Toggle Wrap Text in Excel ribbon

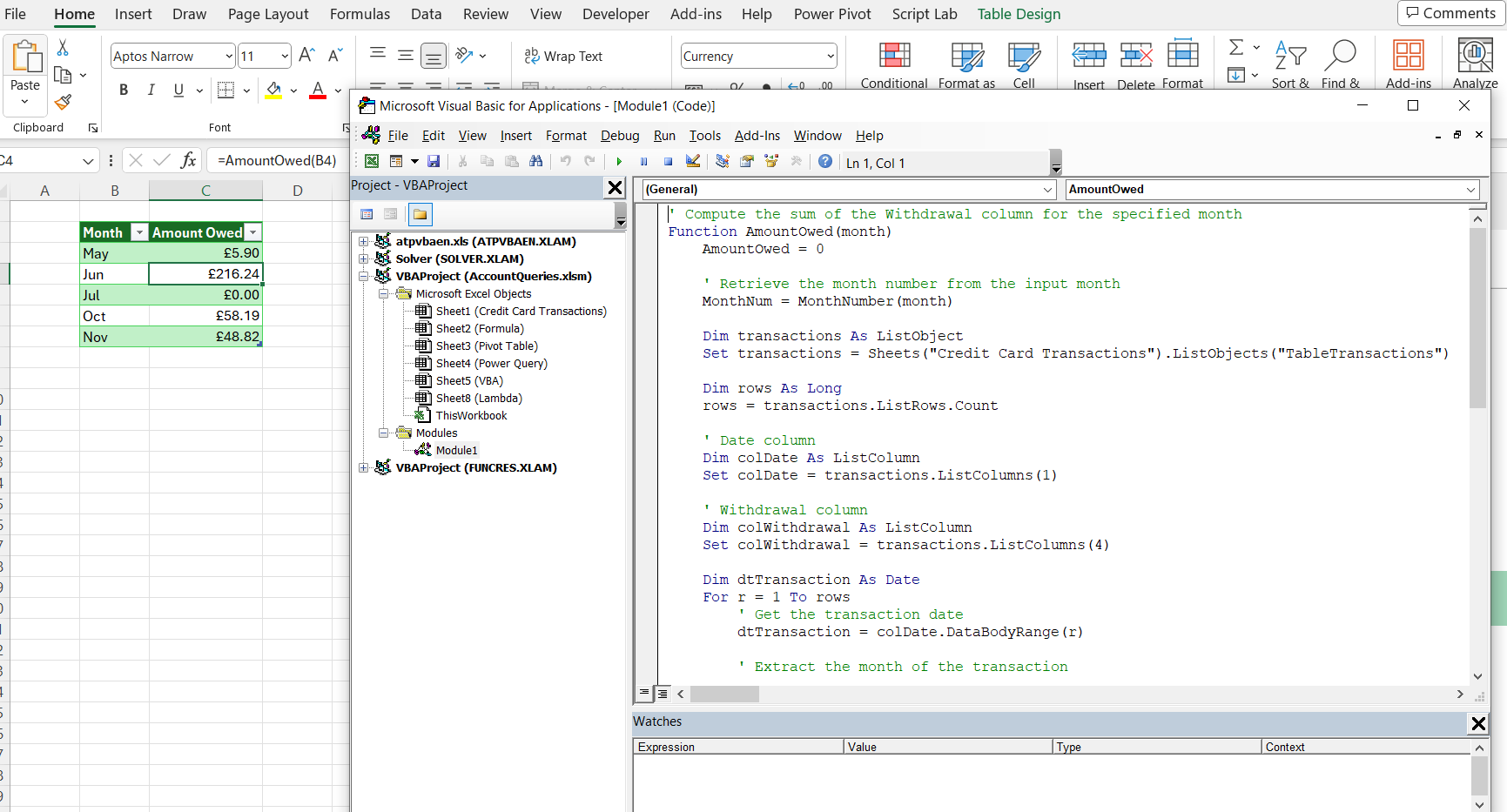563,57
